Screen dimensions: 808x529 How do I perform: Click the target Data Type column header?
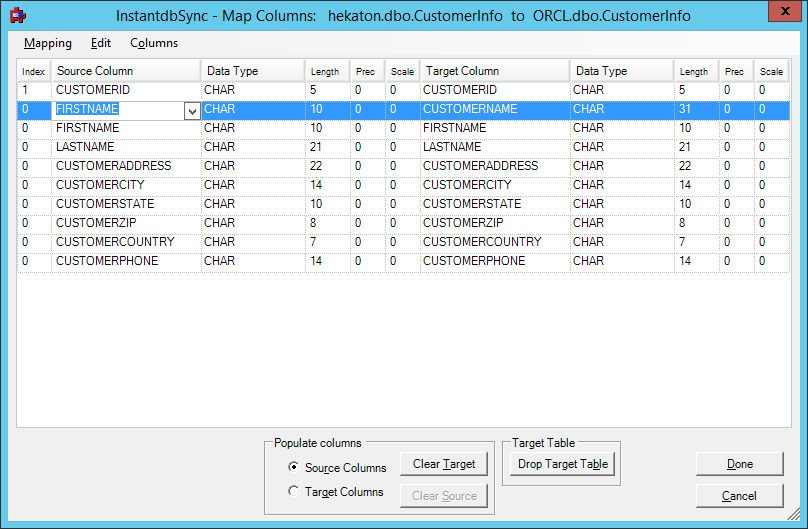[x=622, y=71]
